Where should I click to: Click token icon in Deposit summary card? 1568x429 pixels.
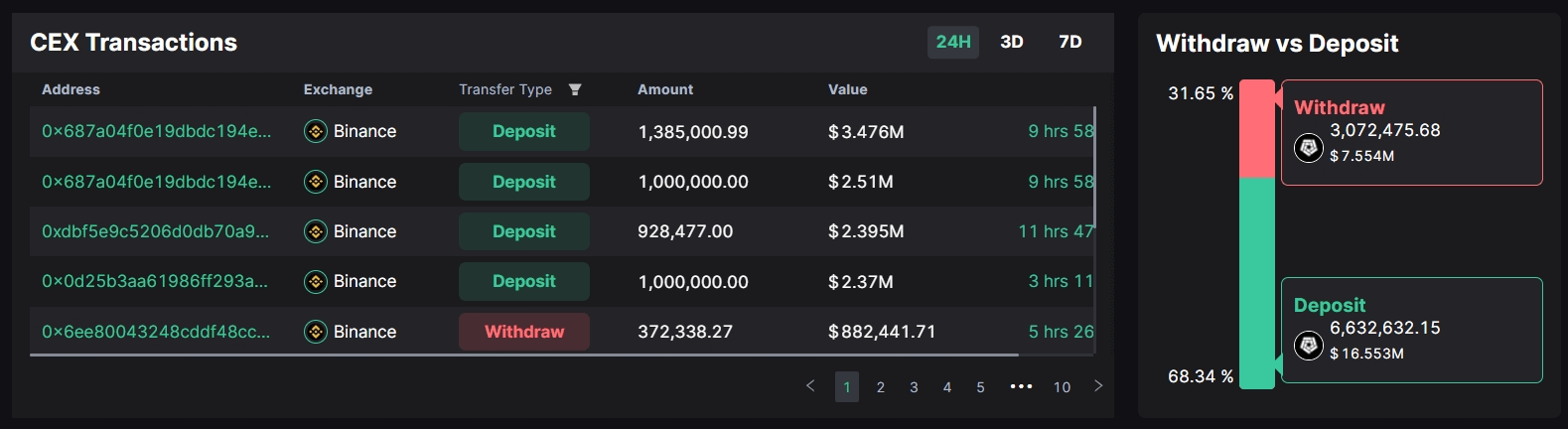pos(1309,346)
